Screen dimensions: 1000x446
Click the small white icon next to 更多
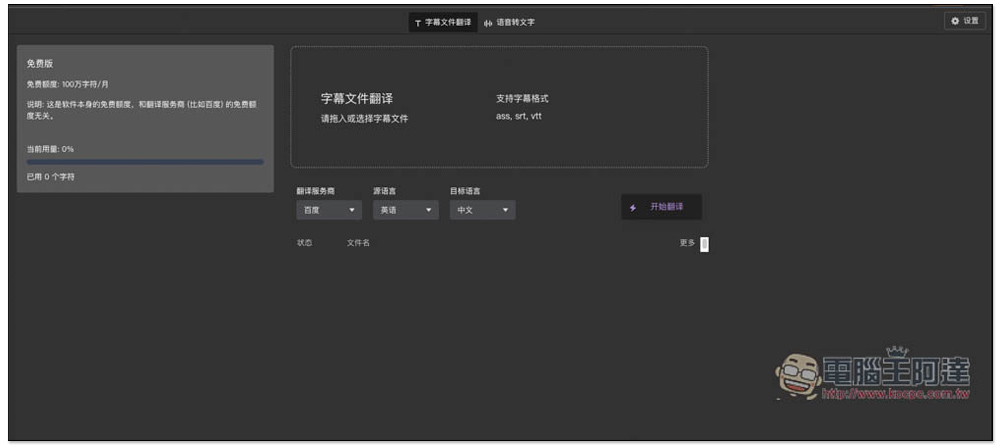[x=704, y=243]
